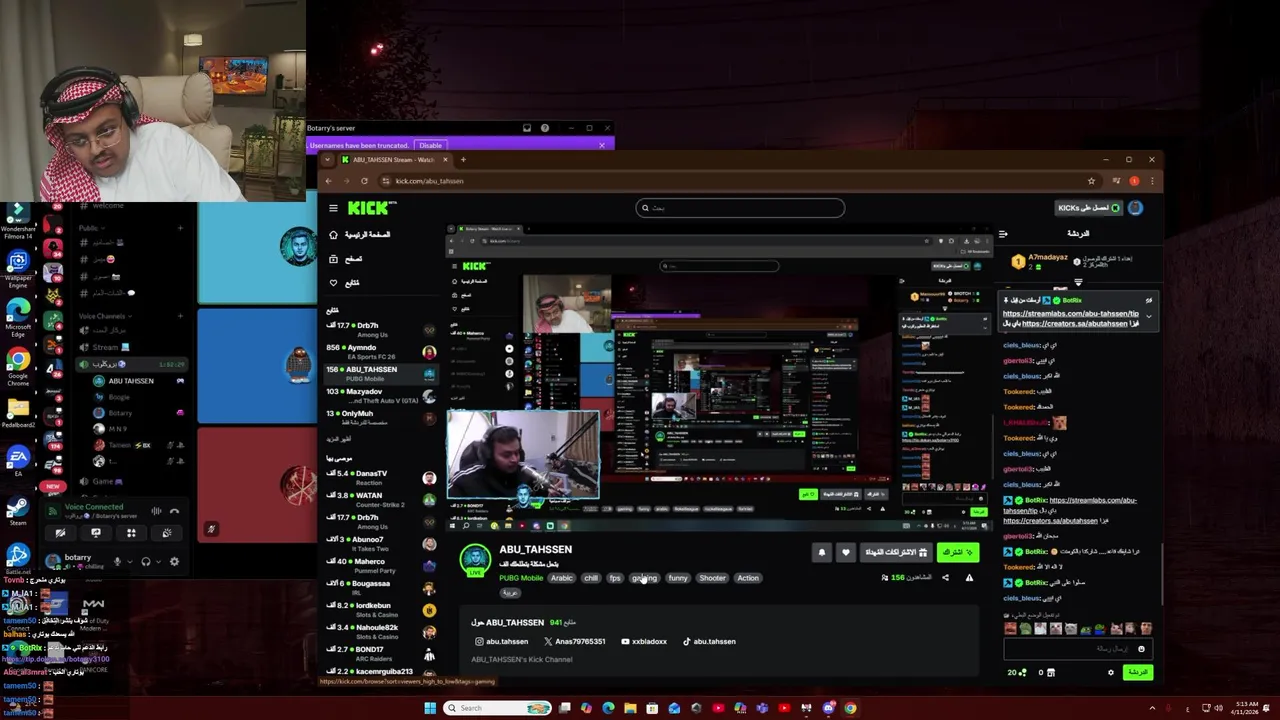Collapse the pinned BotRix message chevron

[1148, 316]
